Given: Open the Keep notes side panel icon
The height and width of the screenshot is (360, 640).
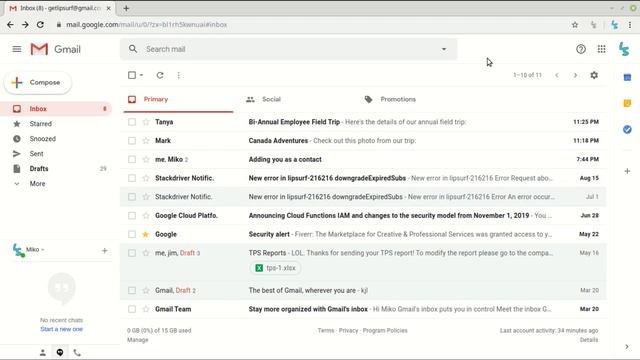Looking at the screenshot, I should tap(627, 103).
